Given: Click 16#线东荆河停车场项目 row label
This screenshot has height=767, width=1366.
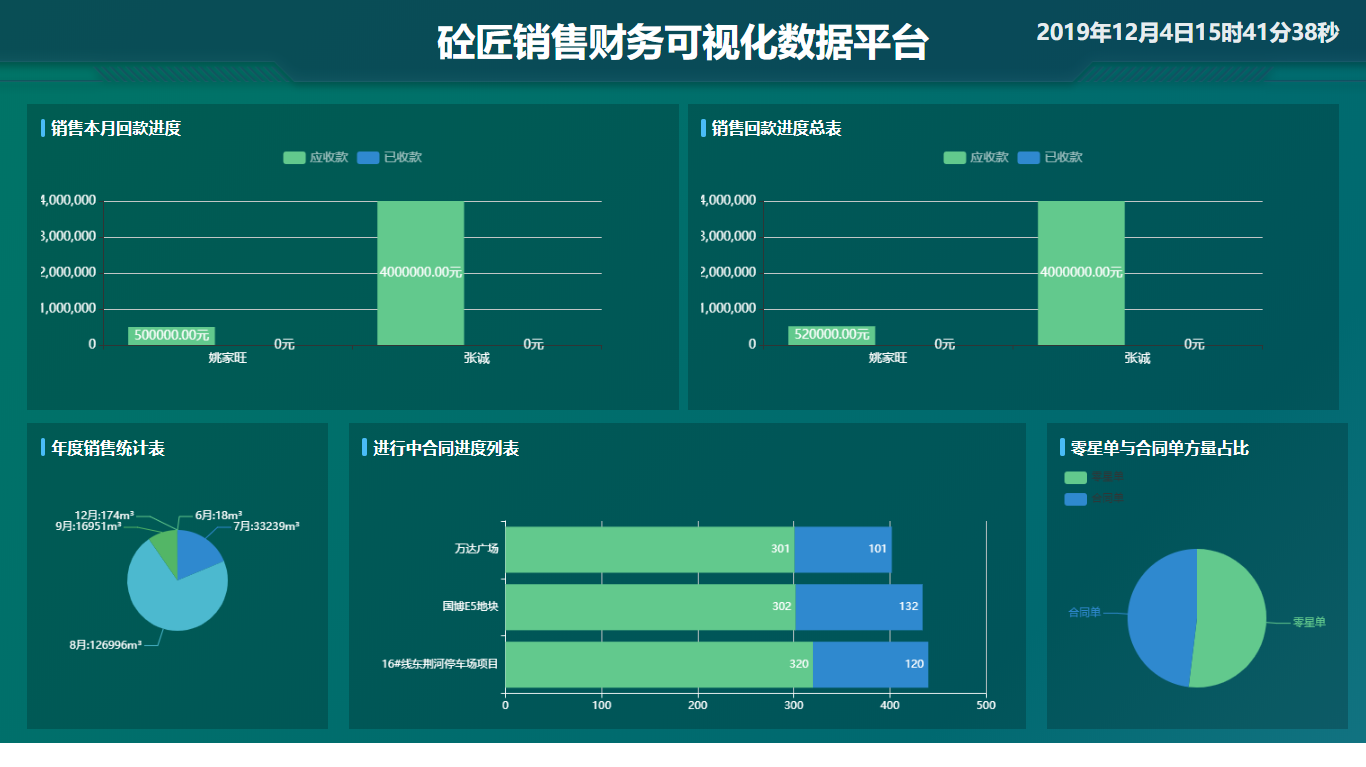Looking at the screenshot, I should click(440, 664).
